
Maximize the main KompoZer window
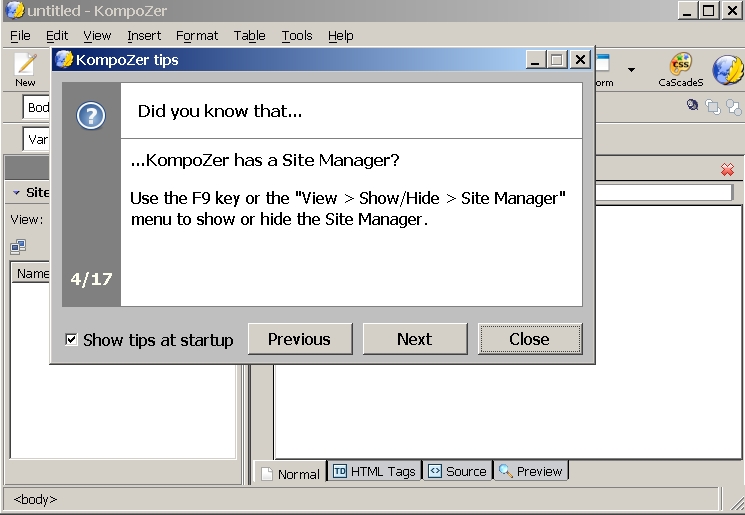(x=708, y=10)
